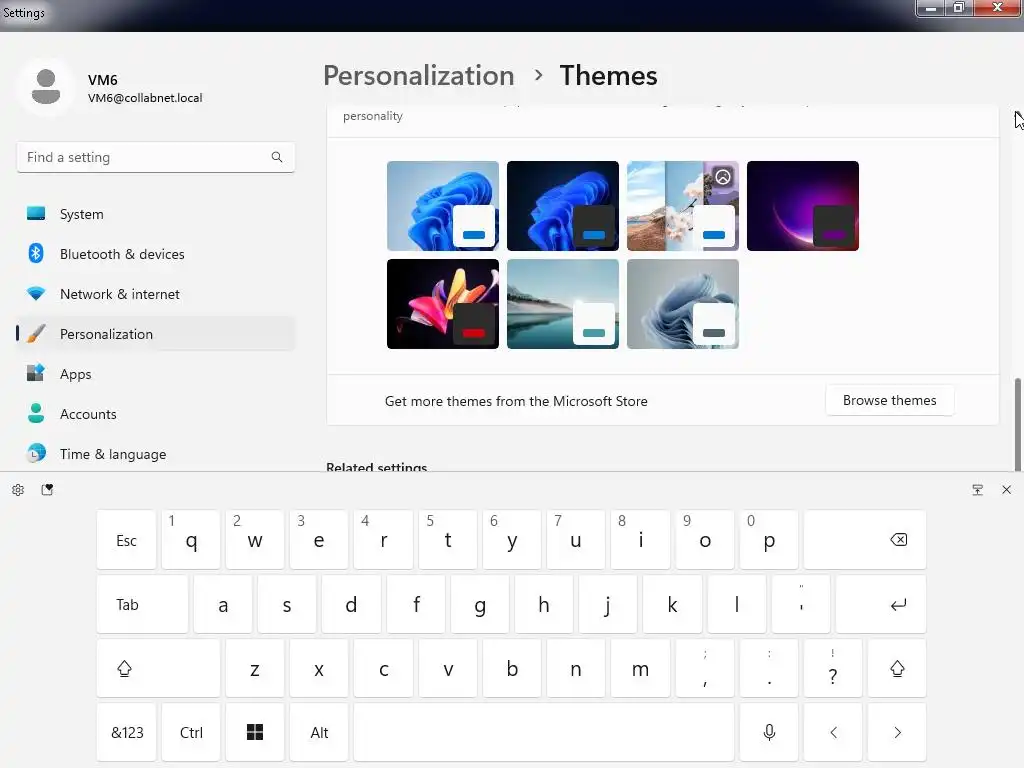Image resolution: width=1024 pixels, height=768 pixels.
Task: Tap the p key
Action: [769, 539]
